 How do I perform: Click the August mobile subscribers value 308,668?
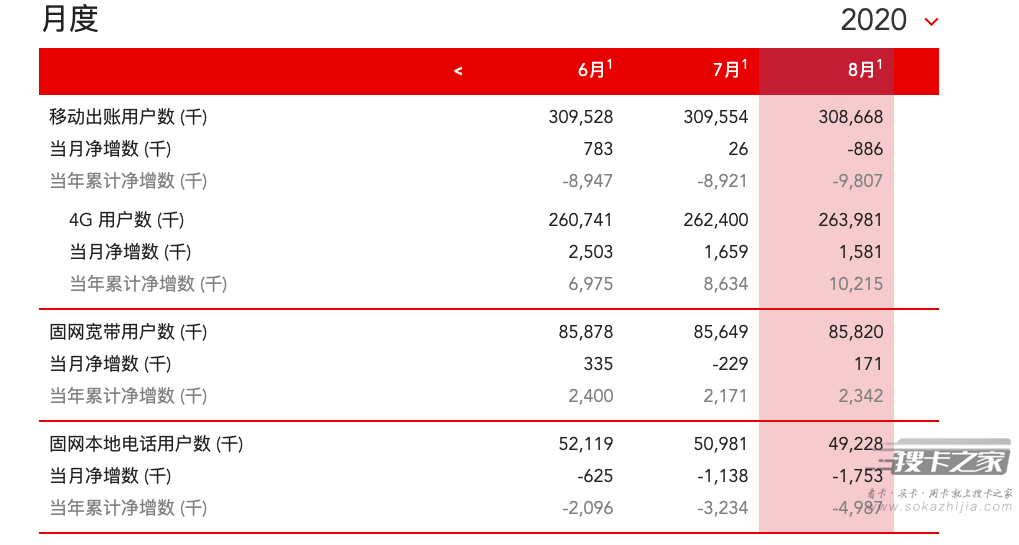click(x=851, y=117)
